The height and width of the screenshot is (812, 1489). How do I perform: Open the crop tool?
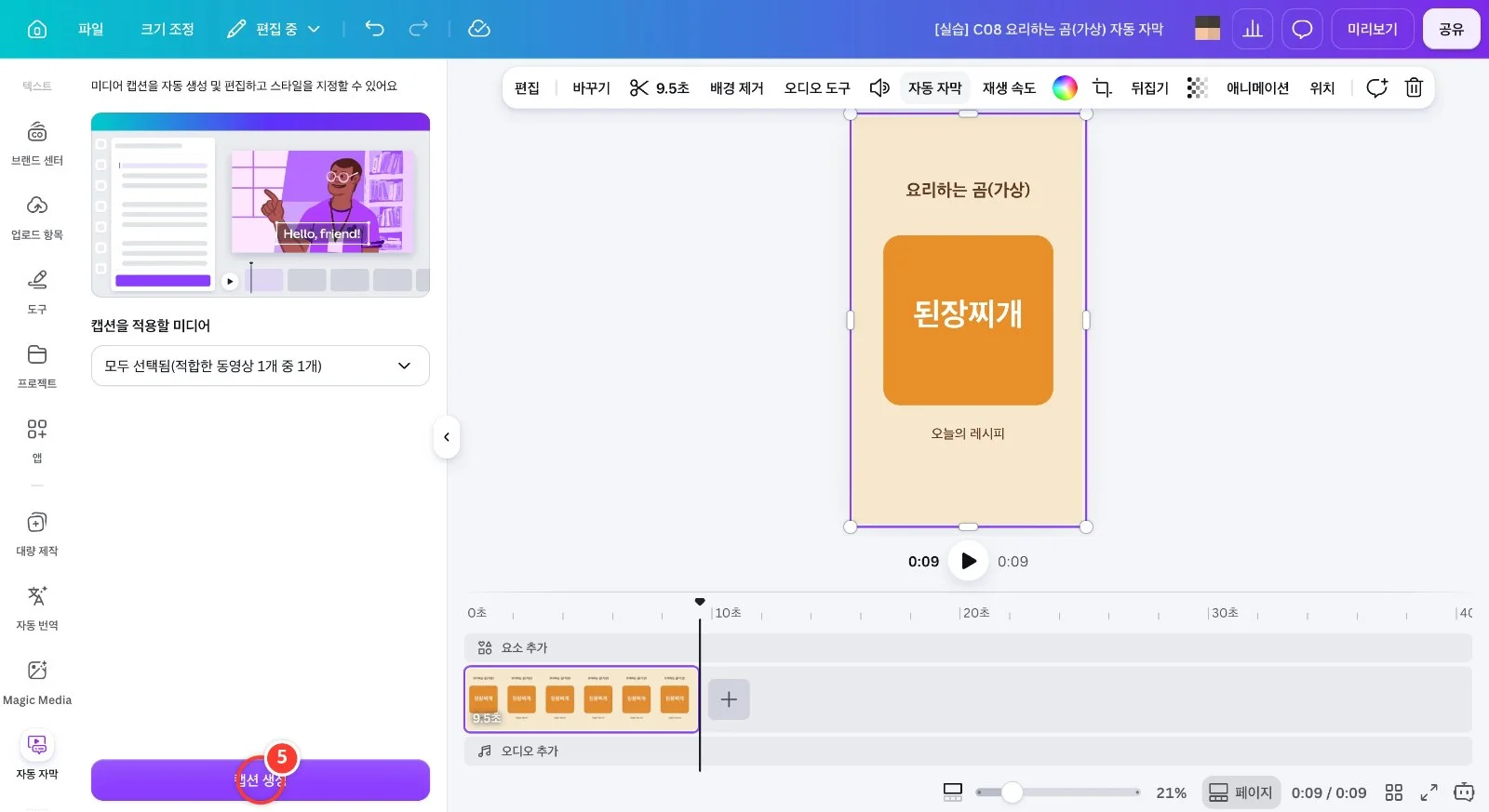tap(1103, 87)
